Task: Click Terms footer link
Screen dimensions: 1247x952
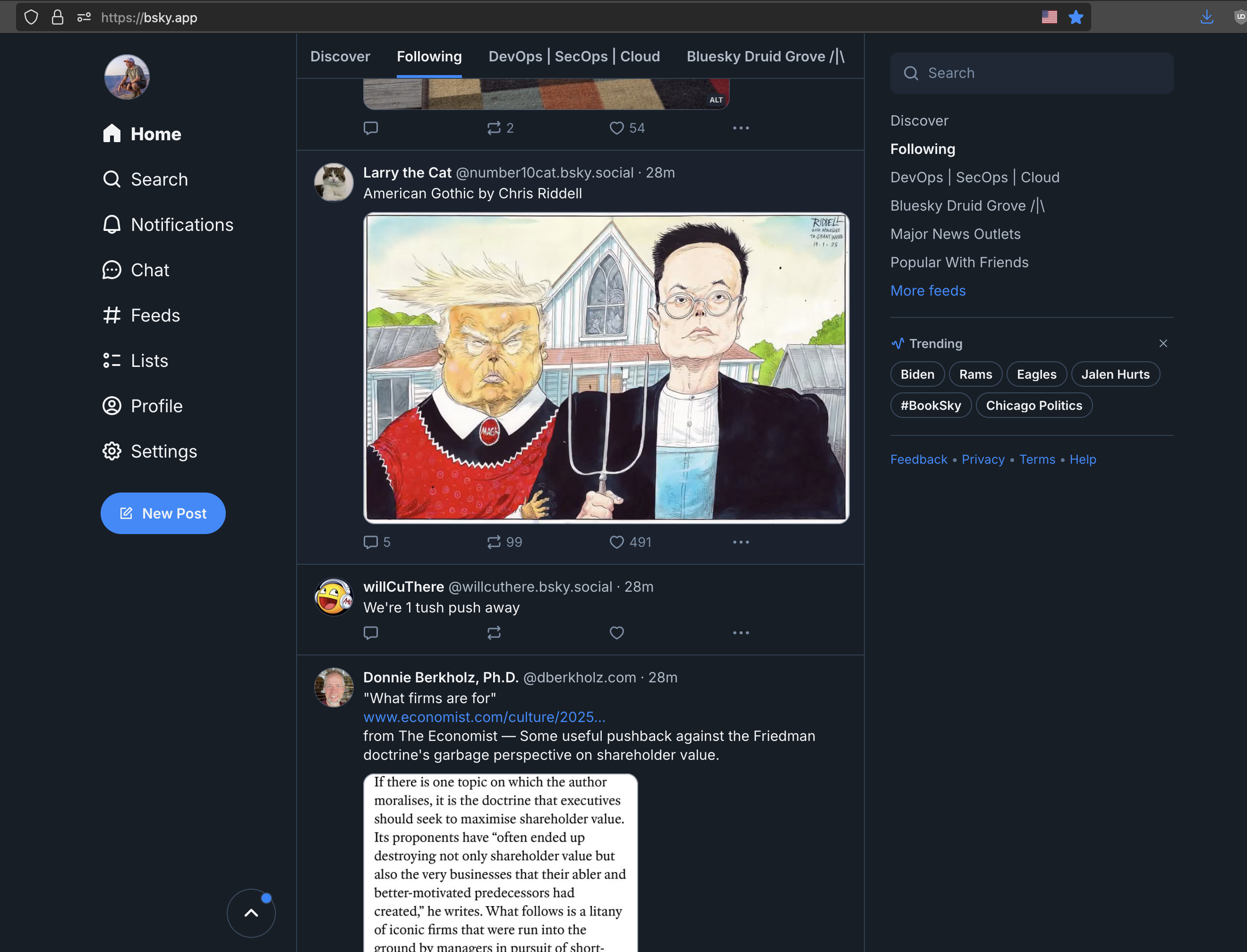Action: [x=1037, y=459]
